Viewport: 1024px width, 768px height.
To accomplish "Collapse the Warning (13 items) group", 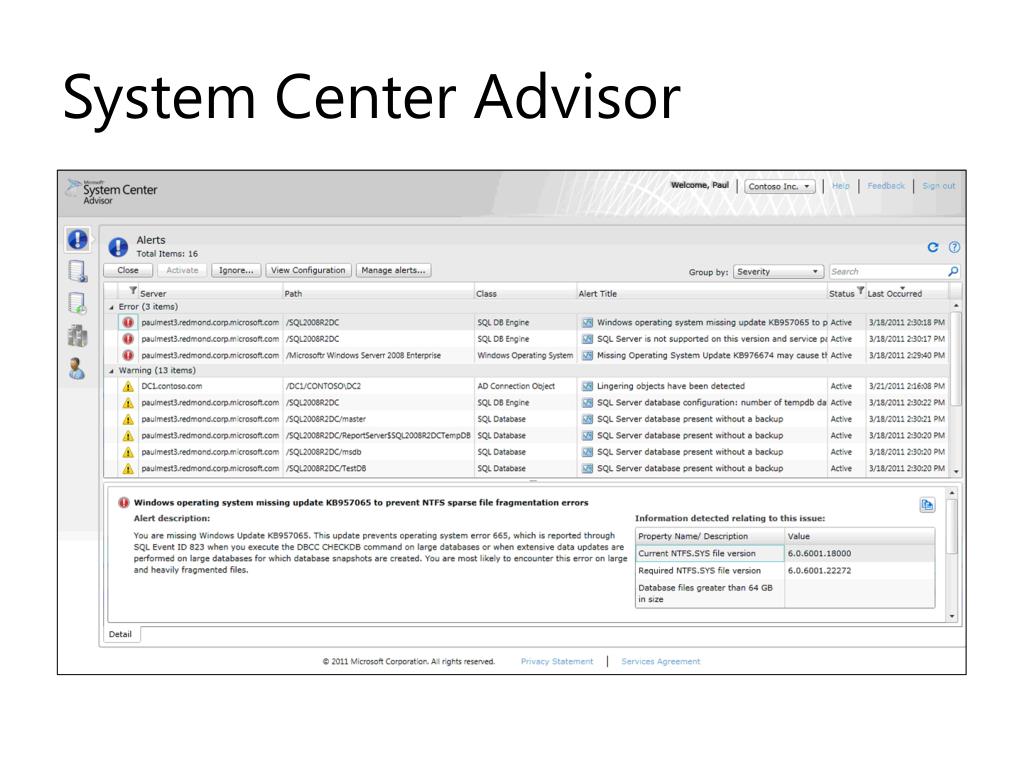I will 111,371.
